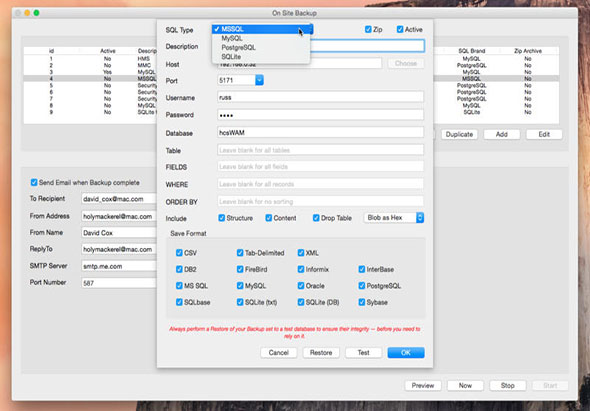The height and width of the screenshot is (411, 590).
Task: Select backup row with id 9
Action: pyautogui.click(x=90, y=112)
